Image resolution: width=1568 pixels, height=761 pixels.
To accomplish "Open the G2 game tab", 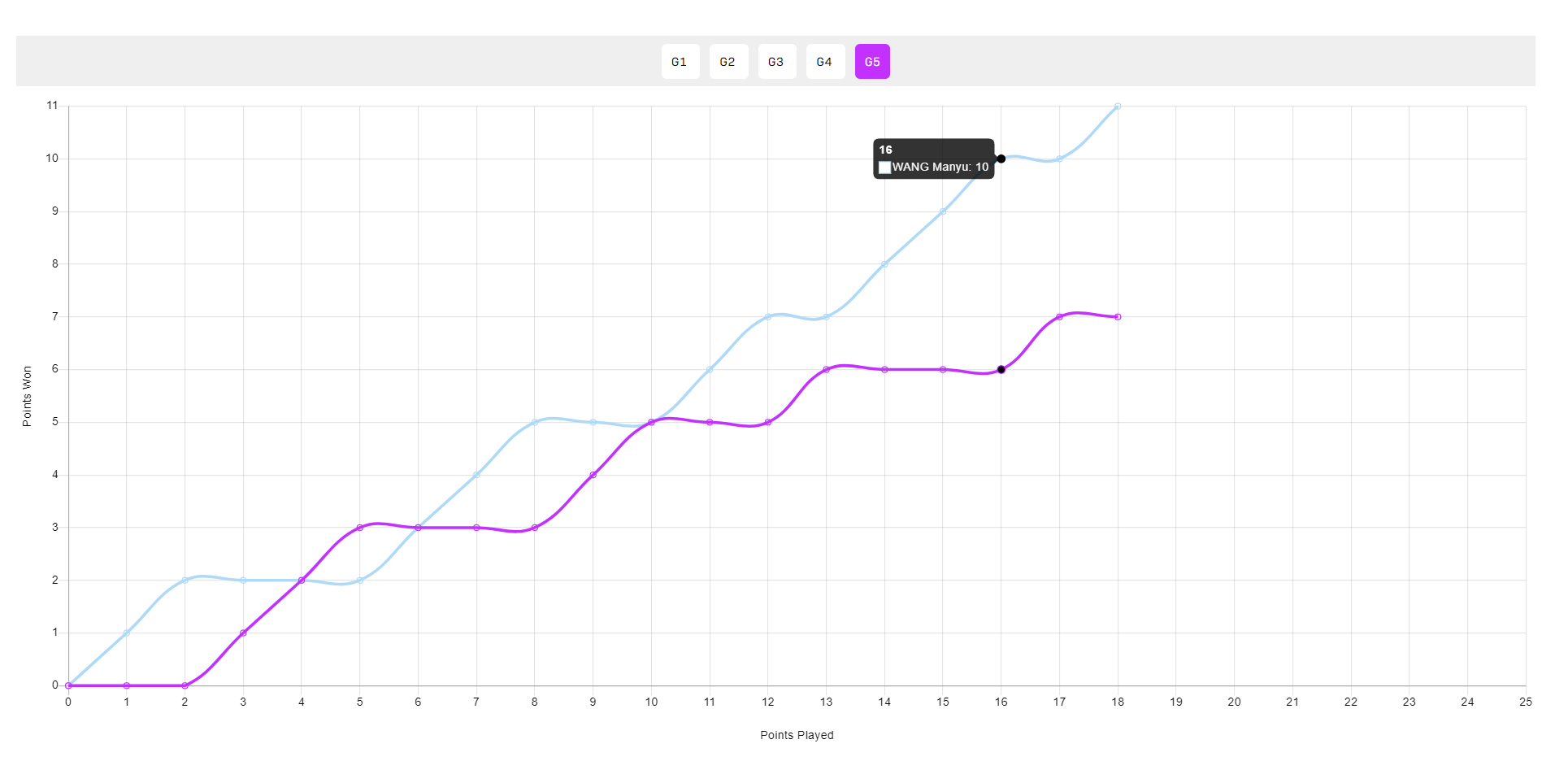I will (728, 62).
